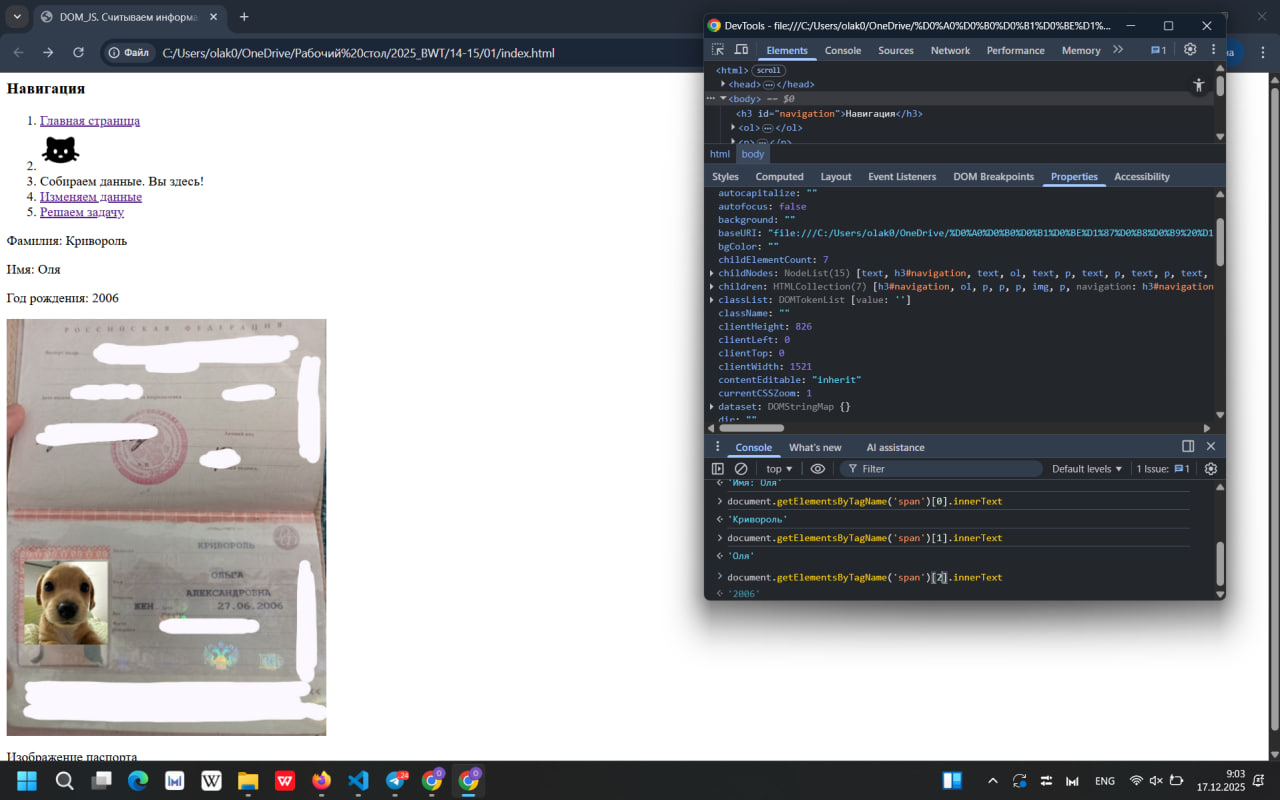Image resolution: width=1280 pixels, height=800 pixels.
Task: Activate the DevTools element inspector tool
Action: 718,50
